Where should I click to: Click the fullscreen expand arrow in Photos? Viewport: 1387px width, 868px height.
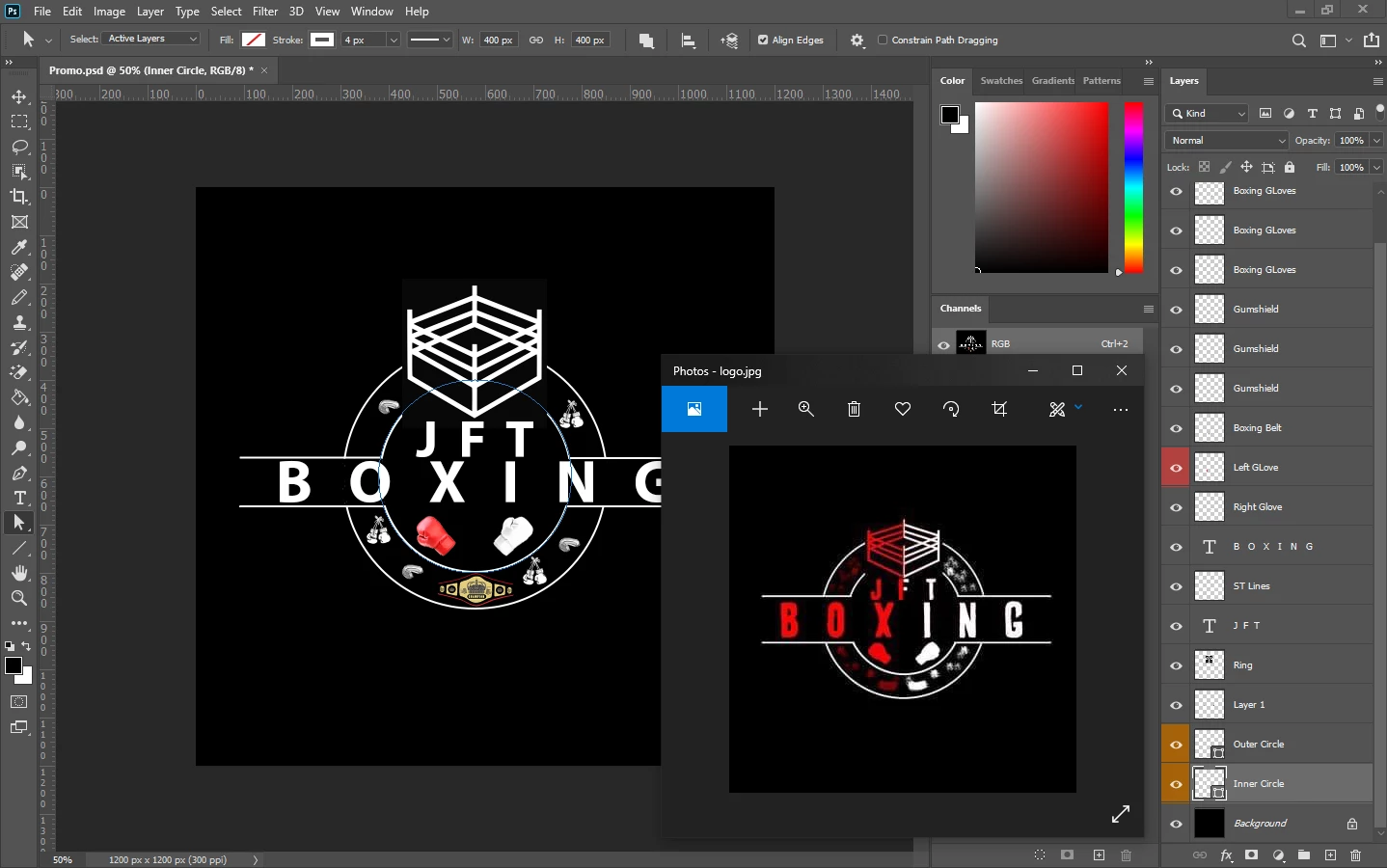1120,814
